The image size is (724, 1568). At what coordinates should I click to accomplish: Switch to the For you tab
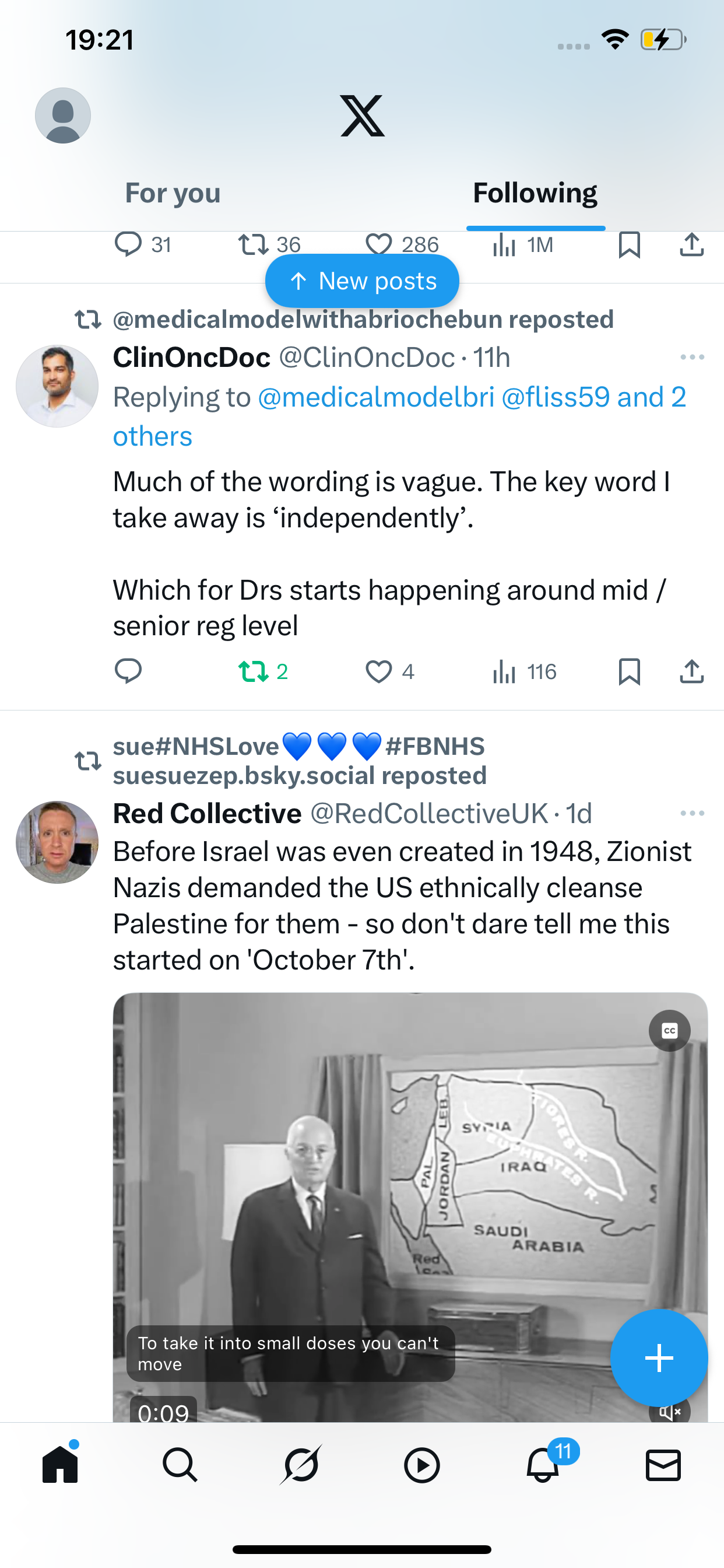(x=173, y=194)
